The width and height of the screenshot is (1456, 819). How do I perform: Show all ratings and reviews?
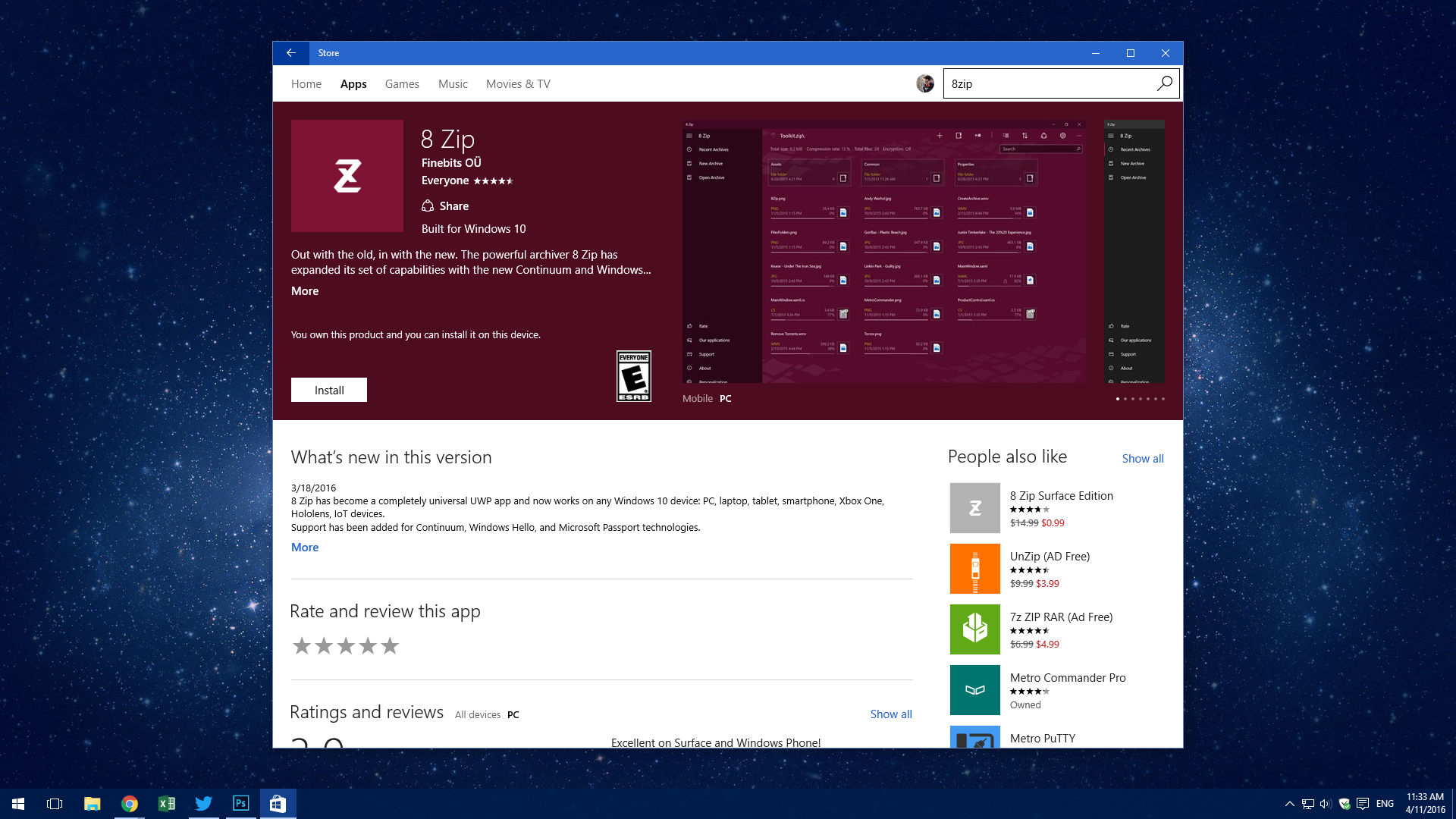891,714
